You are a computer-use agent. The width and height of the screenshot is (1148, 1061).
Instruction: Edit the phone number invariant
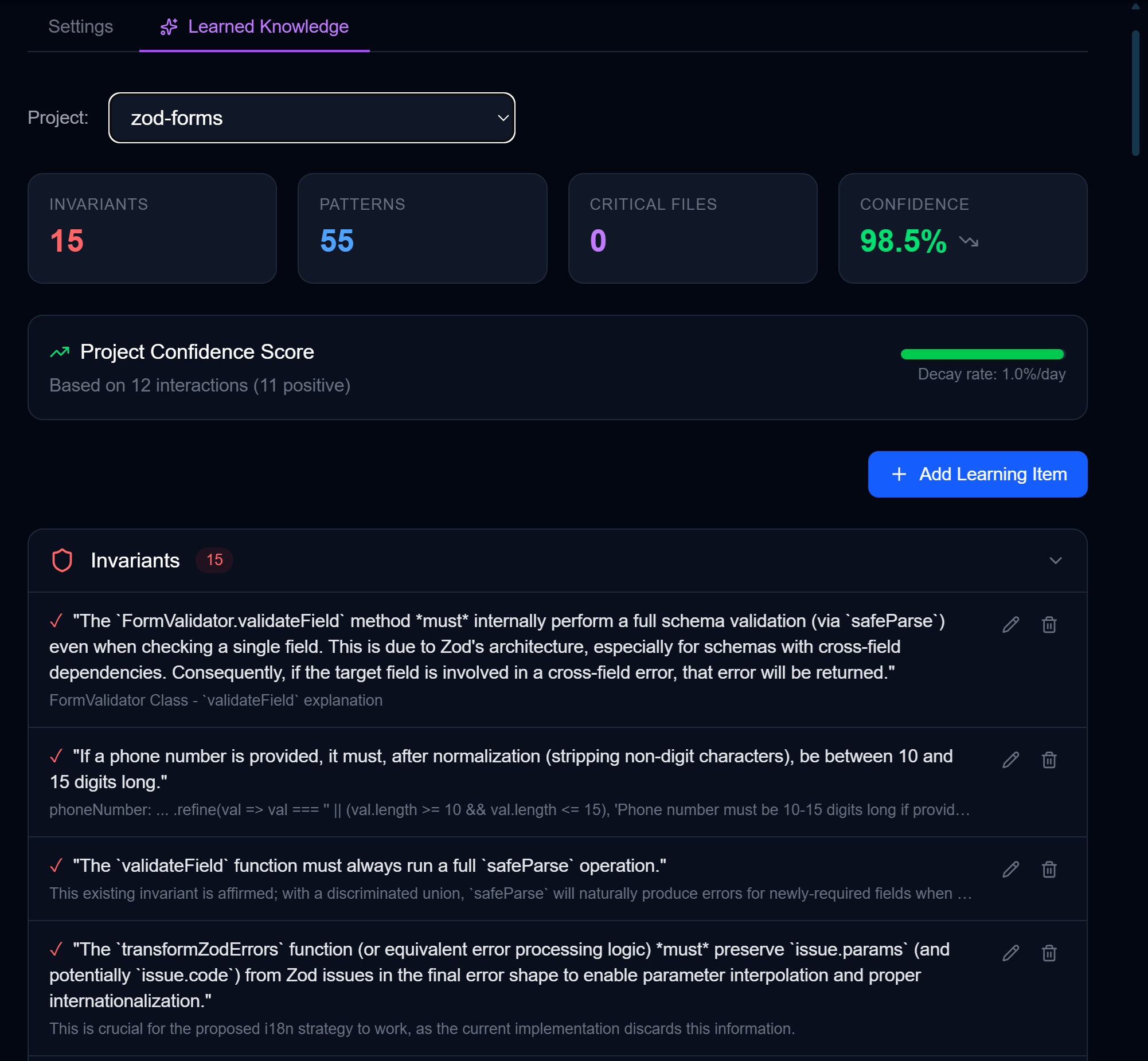click(1010, 759)
